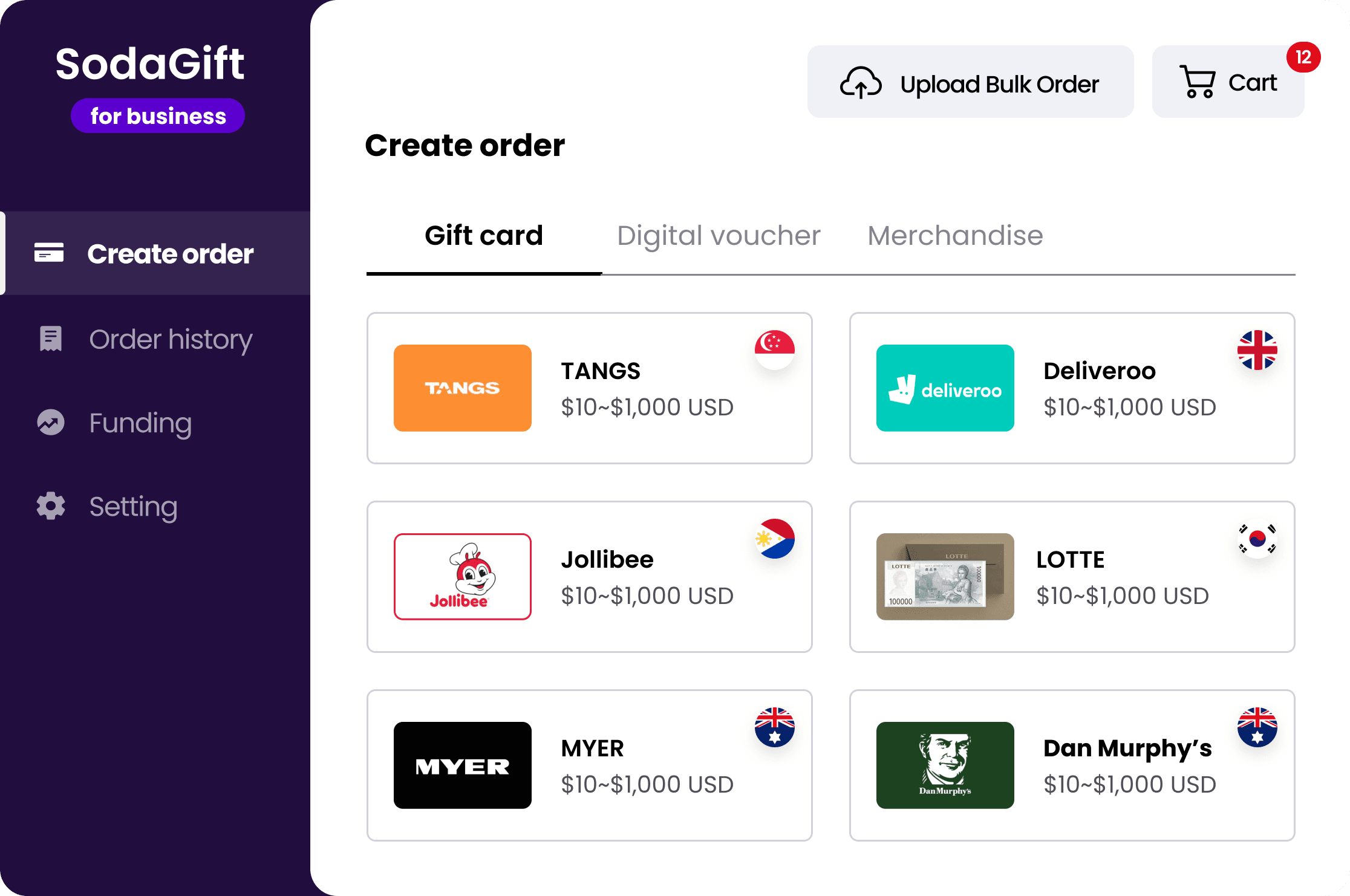This screenshot has height=896, width=1350.
Task: Switch to the Digital Voucher tab
Action: (x=718, y=236)
